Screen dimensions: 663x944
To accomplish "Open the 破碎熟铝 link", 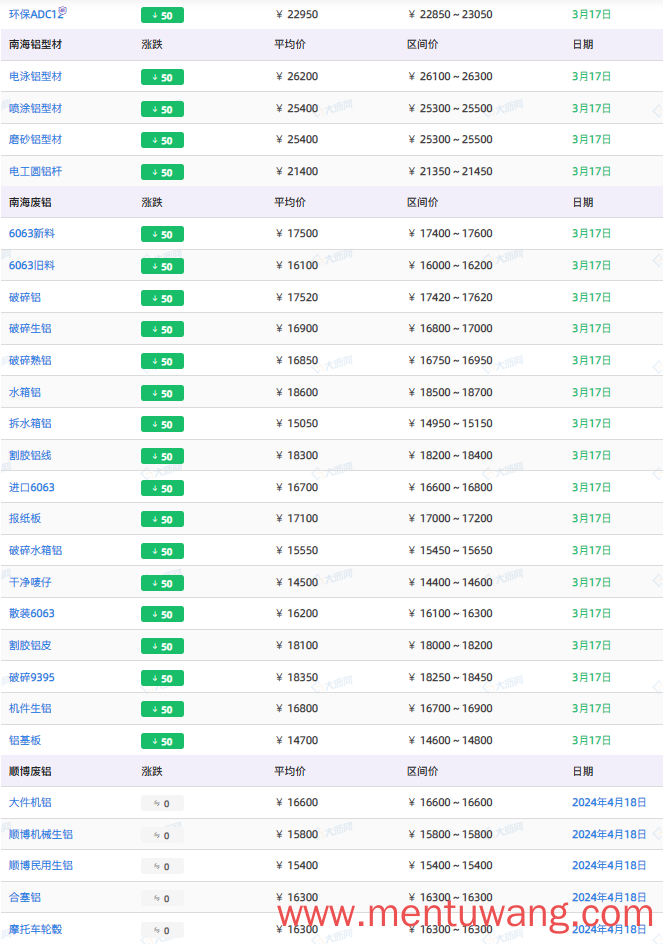I will click(x=30, y=361).
